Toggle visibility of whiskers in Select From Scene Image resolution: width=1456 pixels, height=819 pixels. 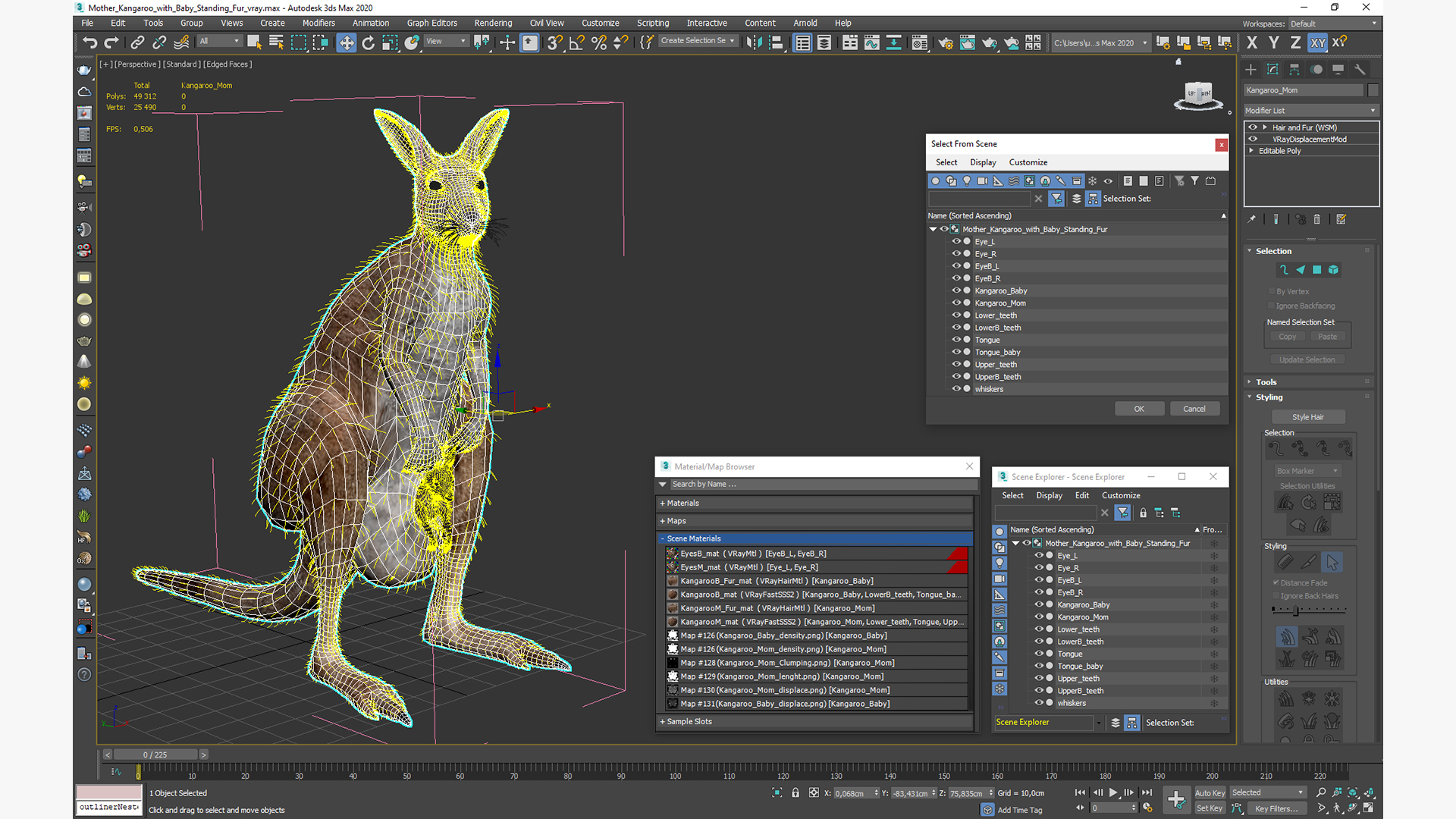click(x=956, y=389)
